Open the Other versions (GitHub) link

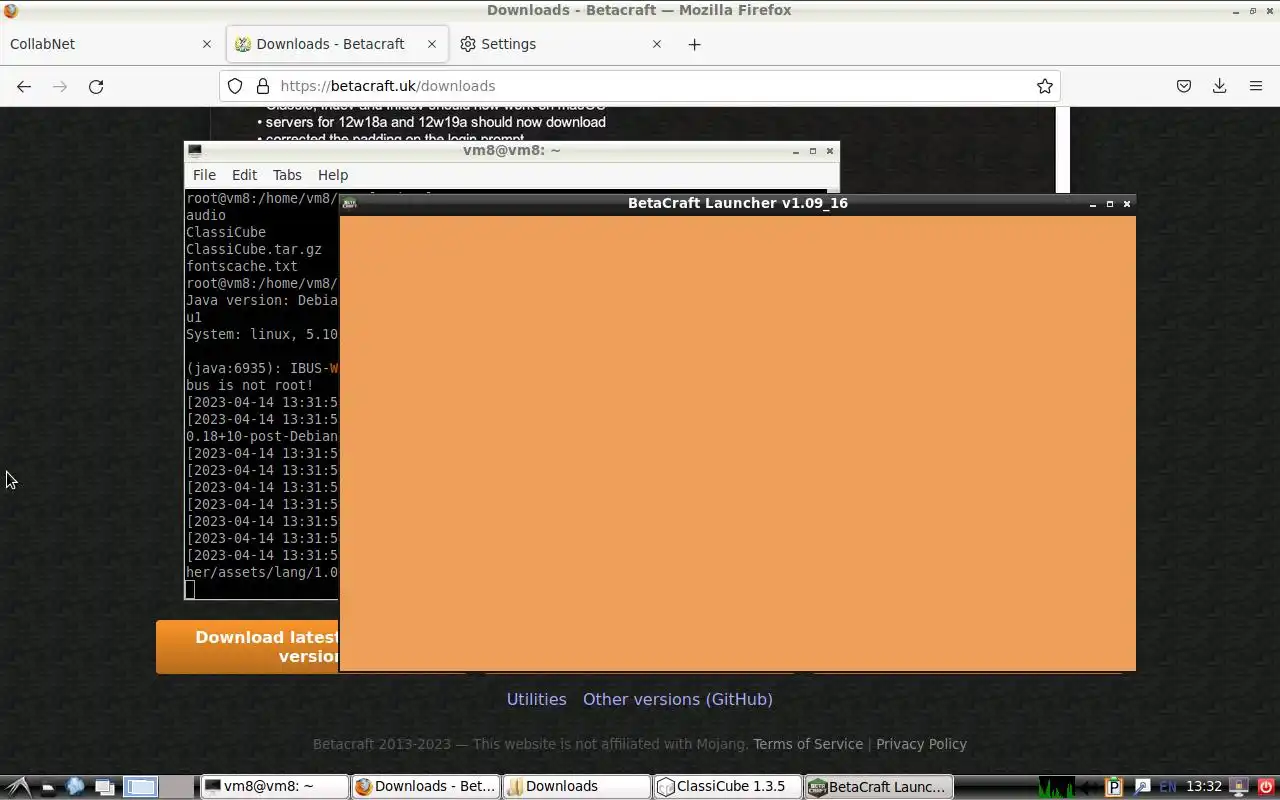coord(678,699)
